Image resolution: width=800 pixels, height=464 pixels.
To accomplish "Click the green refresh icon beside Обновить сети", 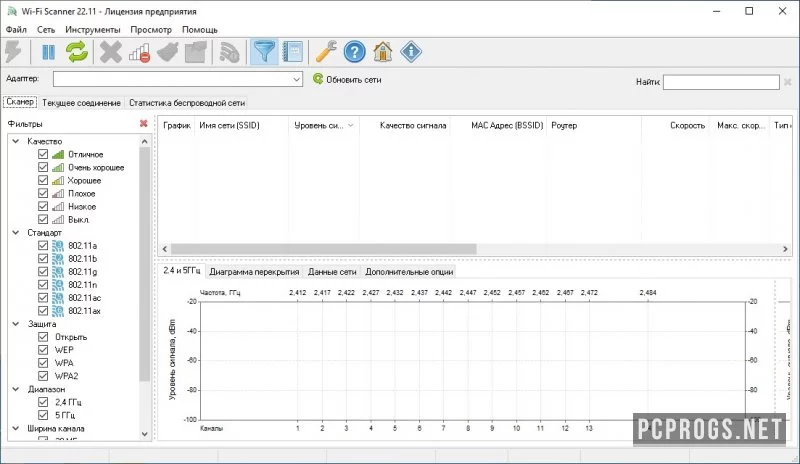I will point(318,79).
